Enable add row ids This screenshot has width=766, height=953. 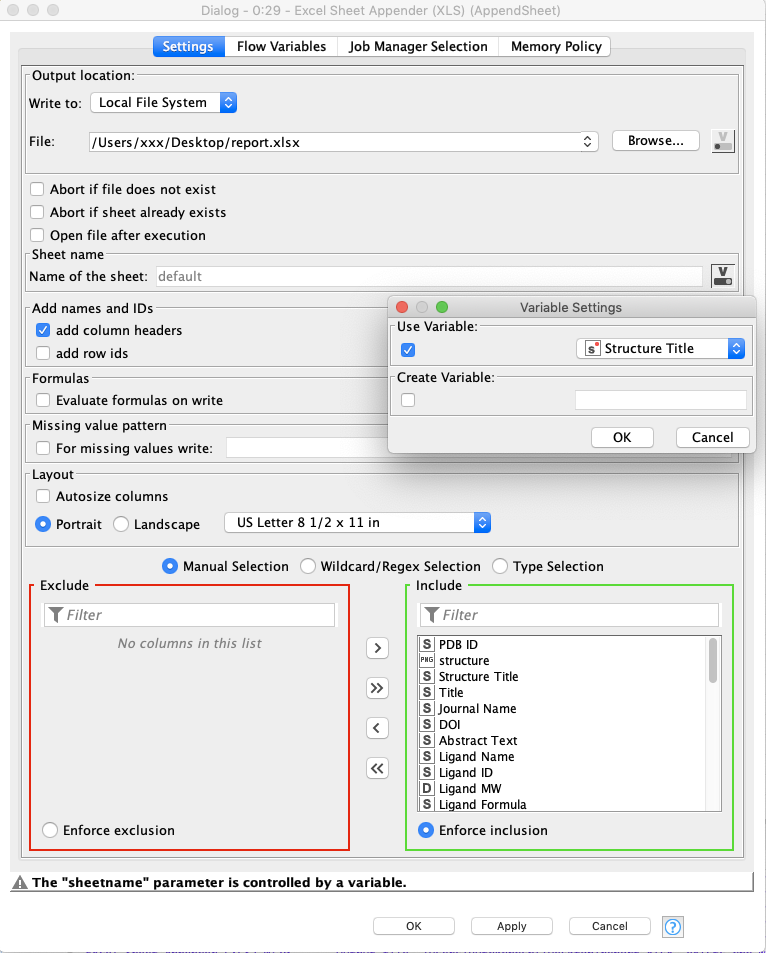43,353
